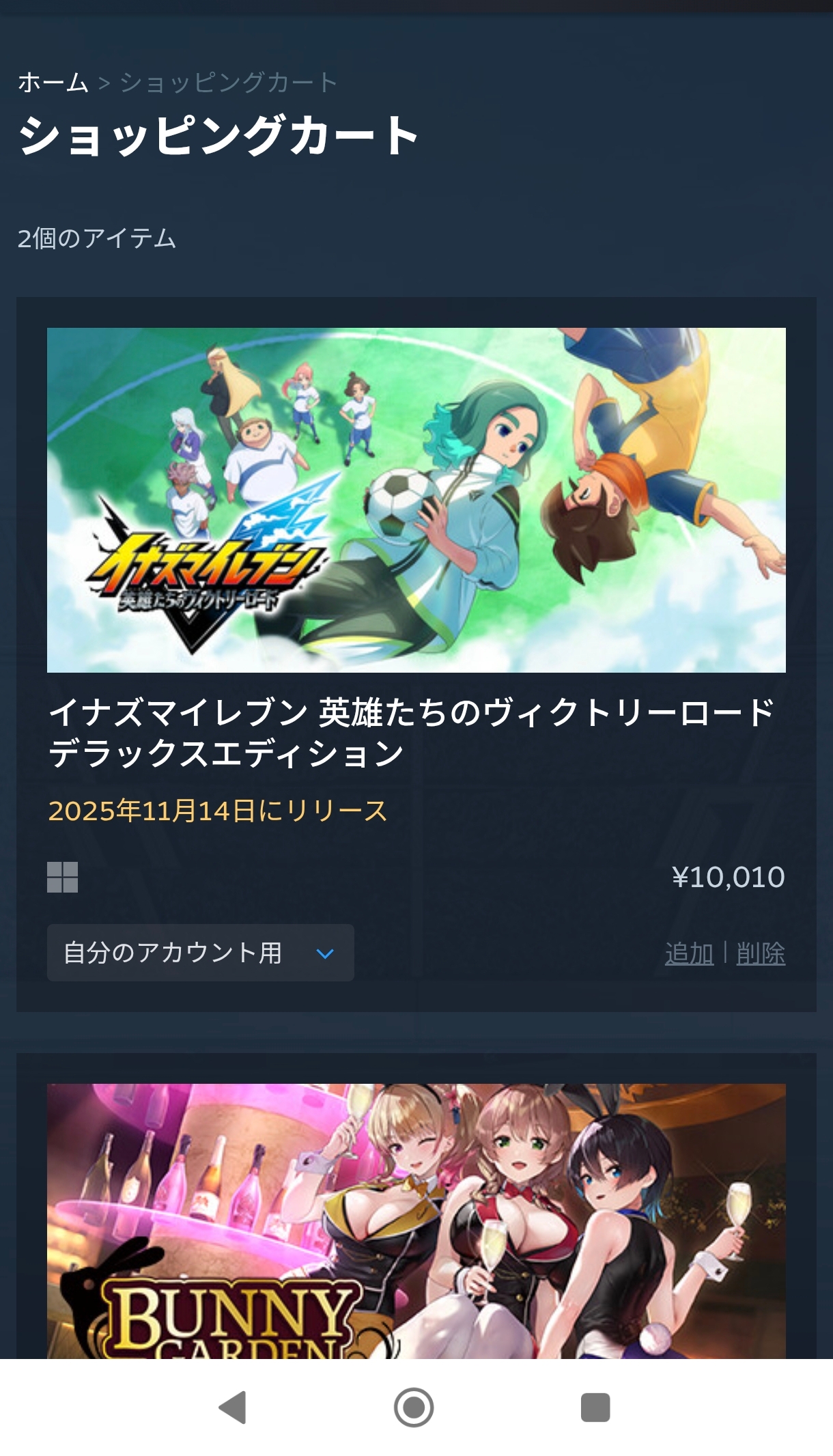Viewport: 833px width, 1456px height.
Task: Click the 2025年11月14日にリリース release date text
Action: point(218,811)
